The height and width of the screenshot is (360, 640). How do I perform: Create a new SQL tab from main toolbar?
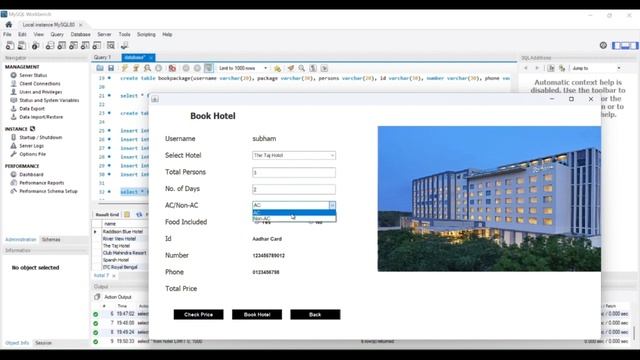click(x=10, y=46)
